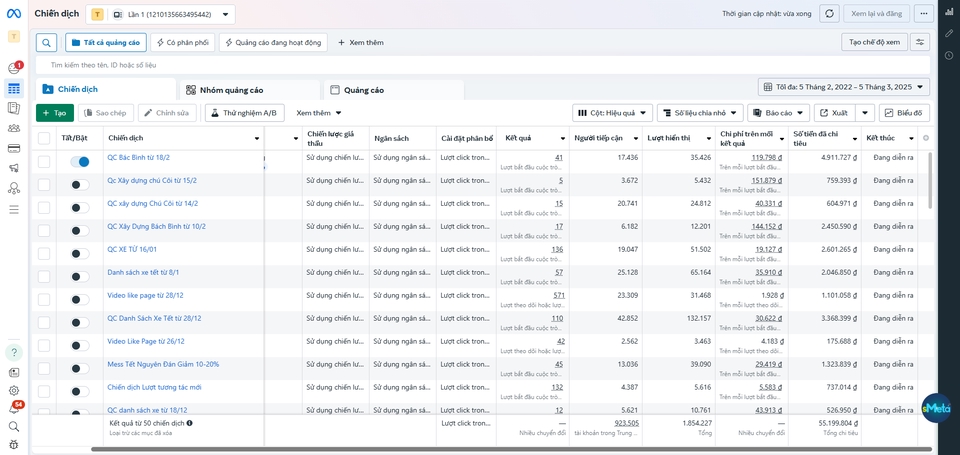Switch to the Nhóm quảng cáo tab
This screenshot has width=960, height=455.
pyautogui.click(x=250, y=90)
